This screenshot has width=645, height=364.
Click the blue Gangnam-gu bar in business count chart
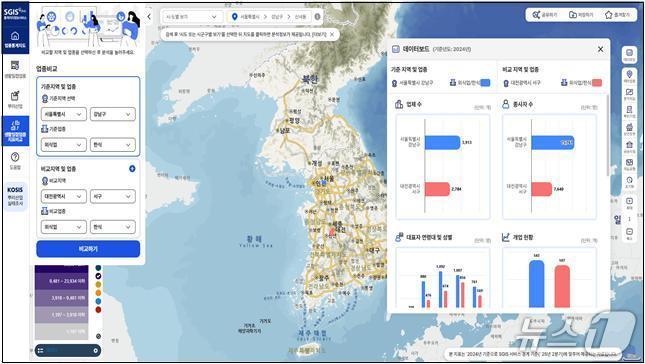coord(442,142)
